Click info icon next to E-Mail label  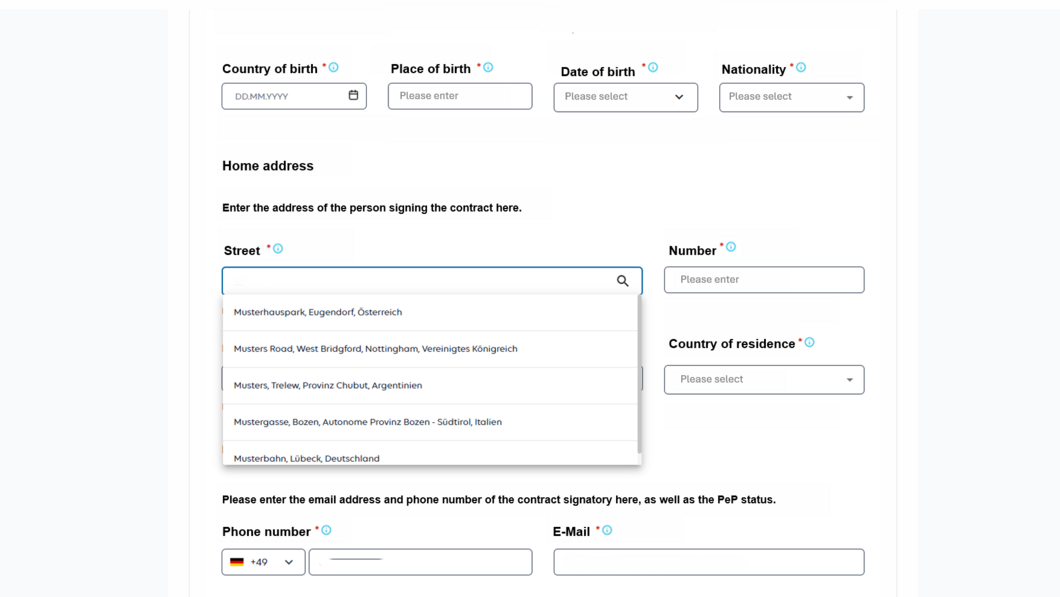click(x=607, y=531)
